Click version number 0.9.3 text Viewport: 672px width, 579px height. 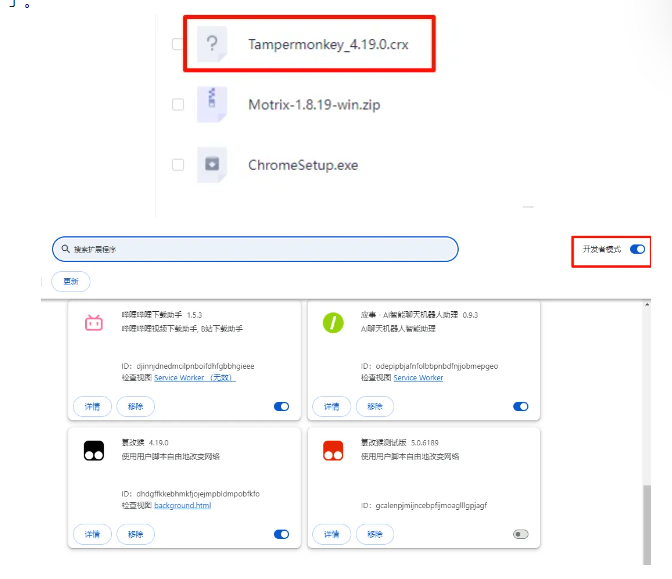tap(470, 315)
